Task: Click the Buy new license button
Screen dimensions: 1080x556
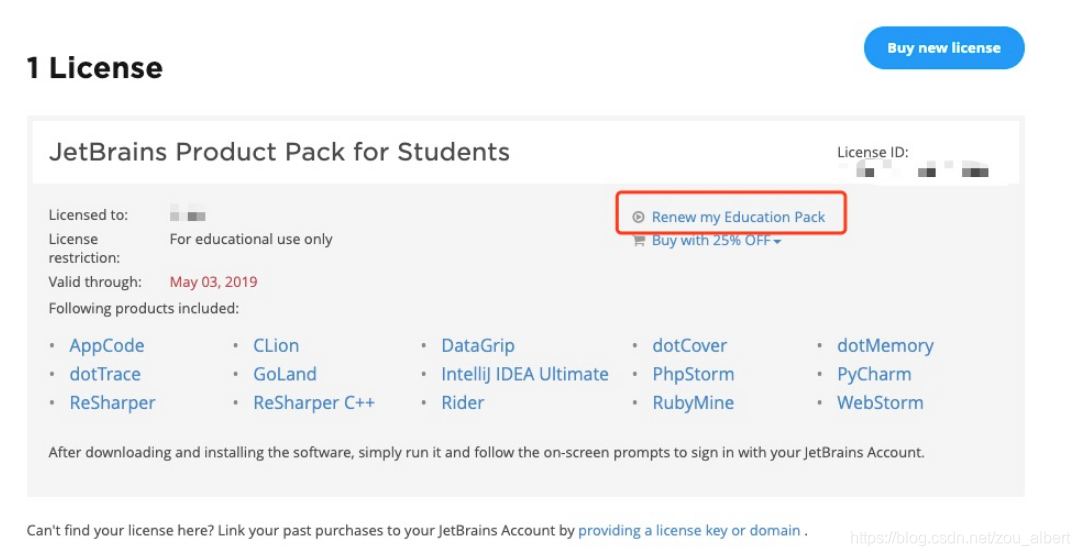Action: pyautogui.click(x=943, y=48)
